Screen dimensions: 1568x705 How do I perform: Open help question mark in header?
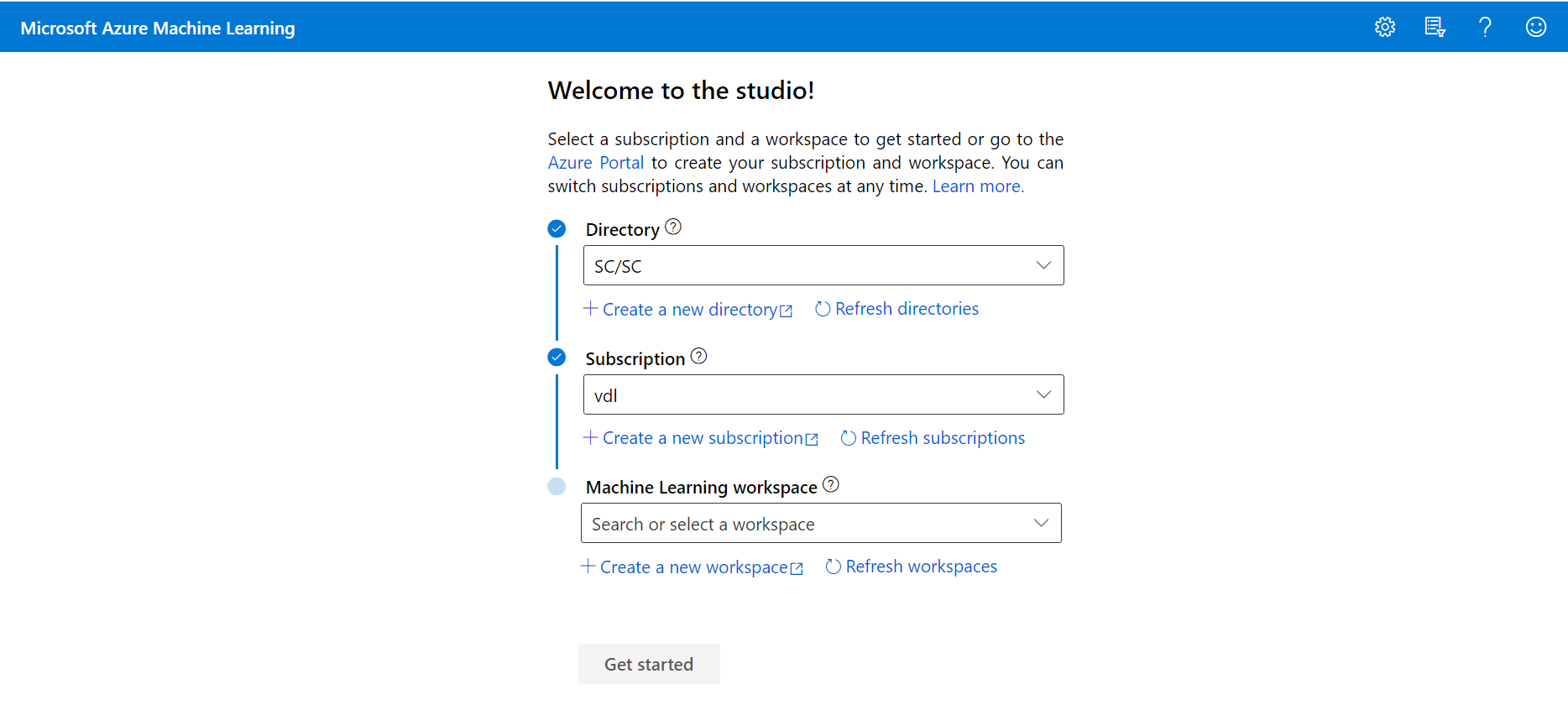tap(1485, 27)
